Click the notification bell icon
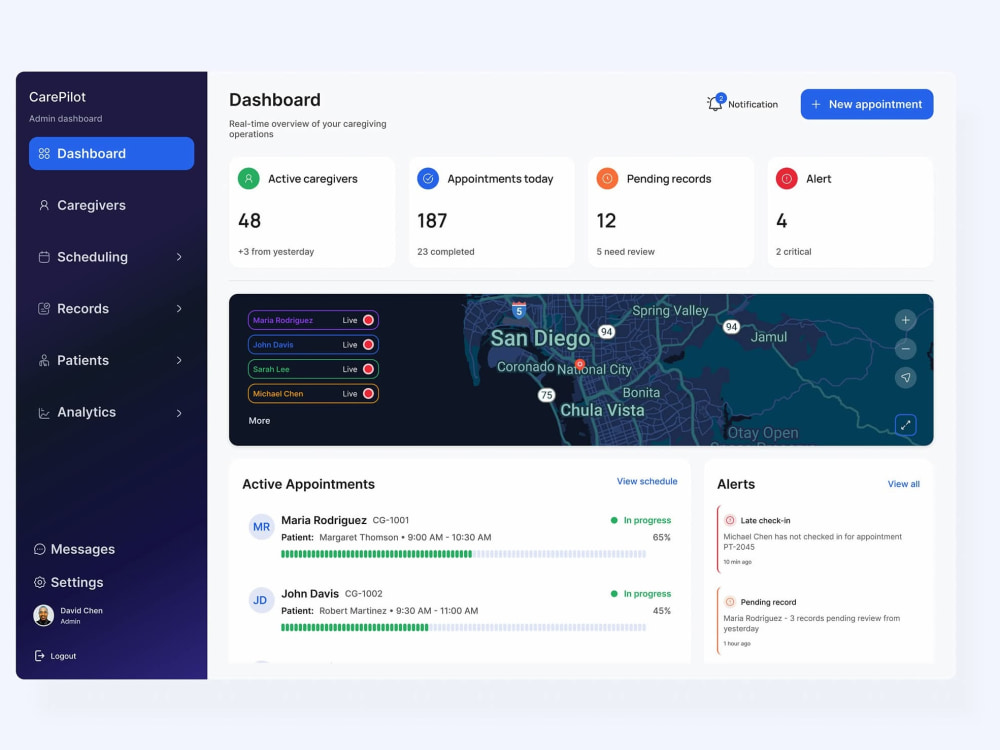1000x750 pixels. coord(716,103)
